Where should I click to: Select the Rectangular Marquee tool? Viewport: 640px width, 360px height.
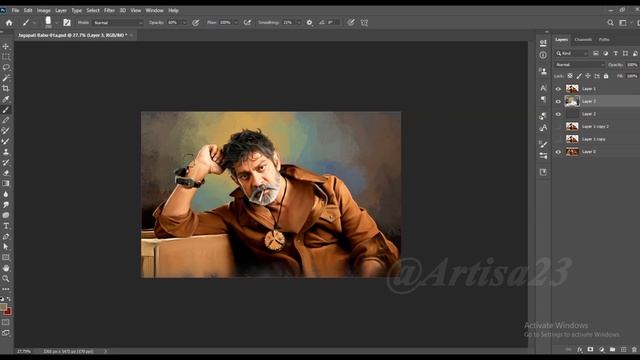point(6,57)
